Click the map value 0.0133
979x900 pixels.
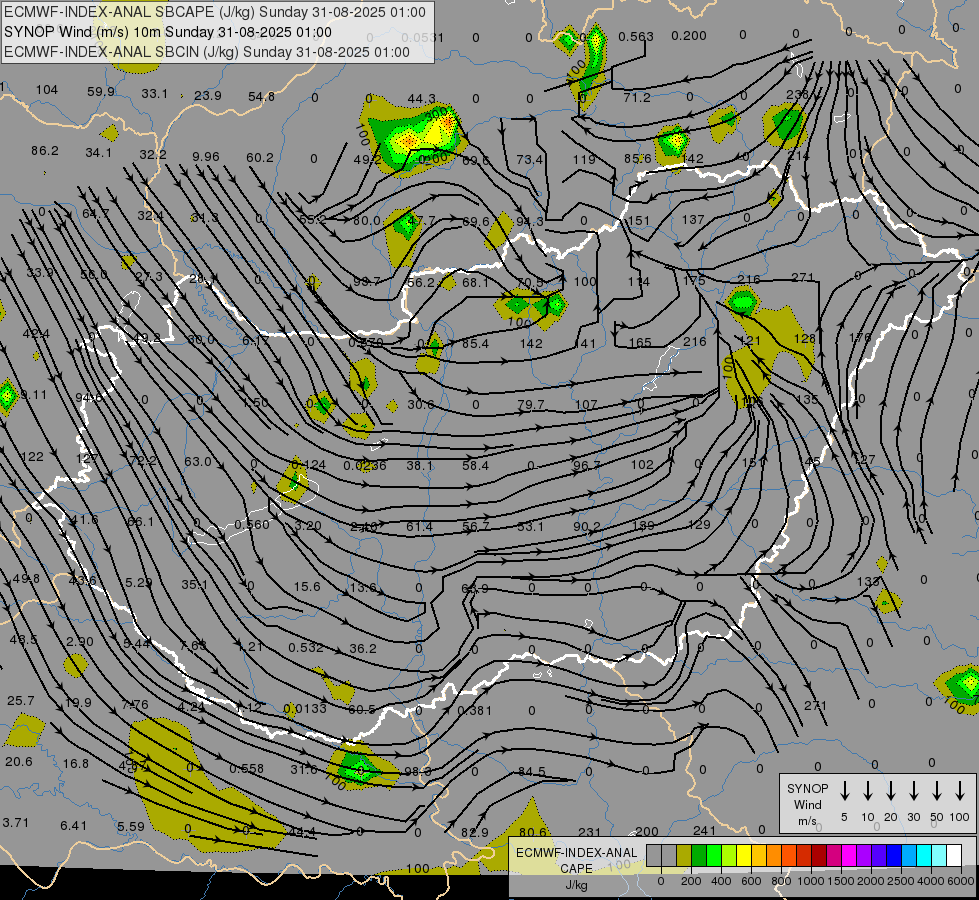point(305,708)
